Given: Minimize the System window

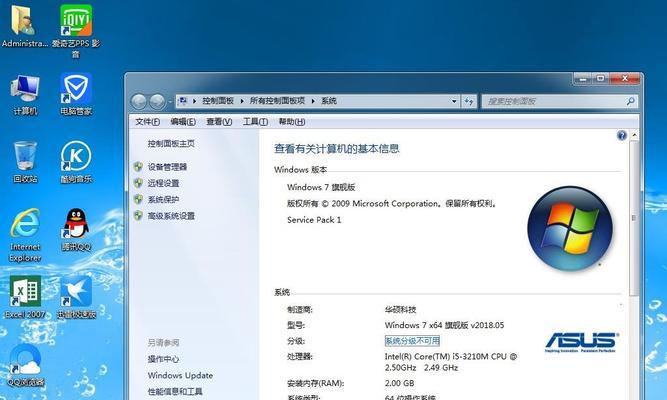Looking at the screenshot, I should (583, 79).
